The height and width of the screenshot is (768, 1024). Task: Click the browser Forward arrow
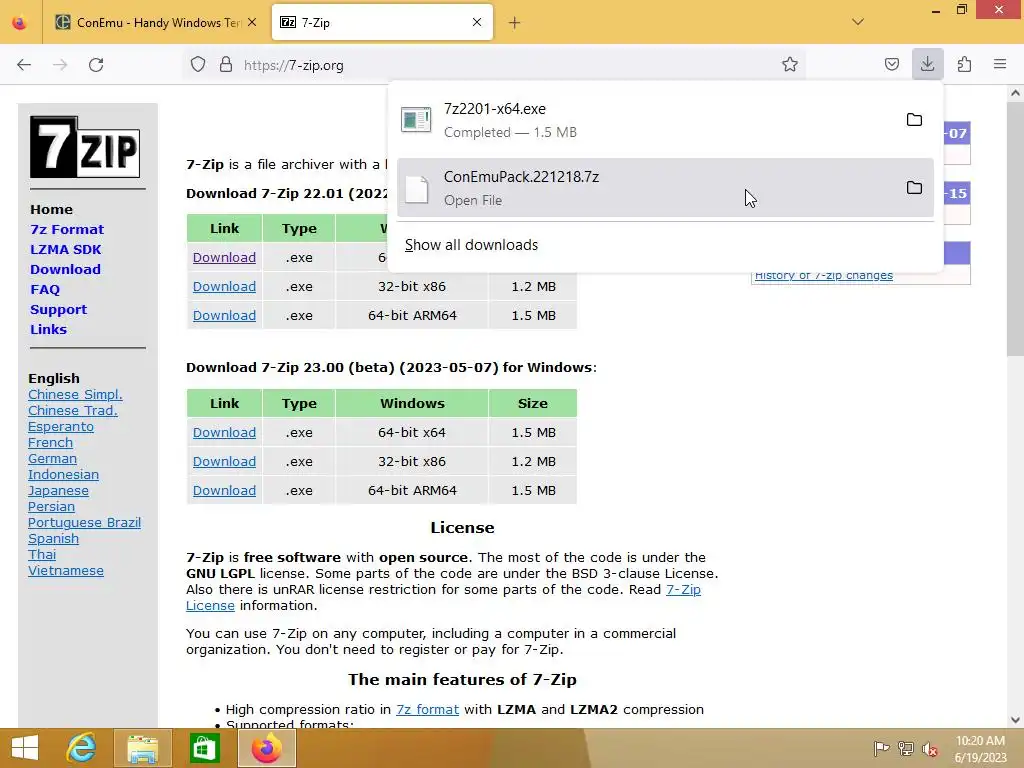pyautogui.click(x=60, y=65)
